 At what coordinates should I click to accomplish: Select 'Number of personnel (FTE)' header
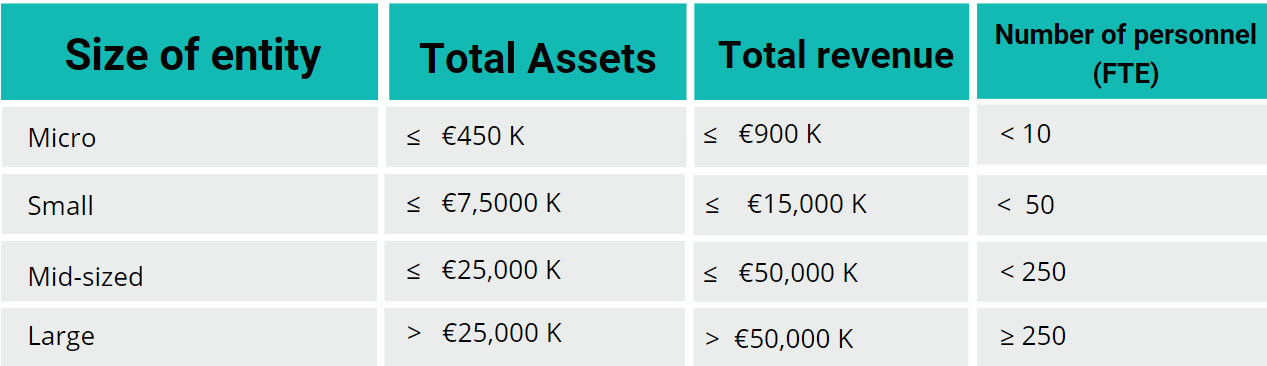[1122, 52]
